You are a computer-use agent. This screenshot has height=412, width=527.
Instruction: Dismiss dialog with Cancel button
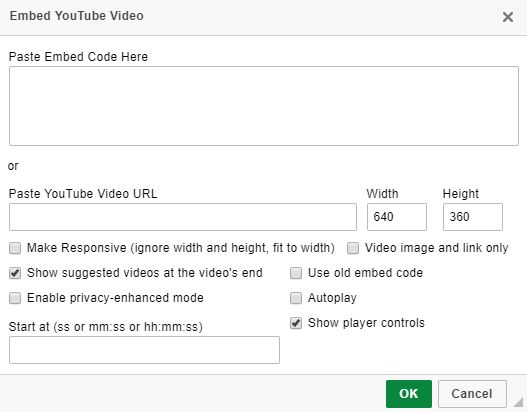click(x=472, y=394)
